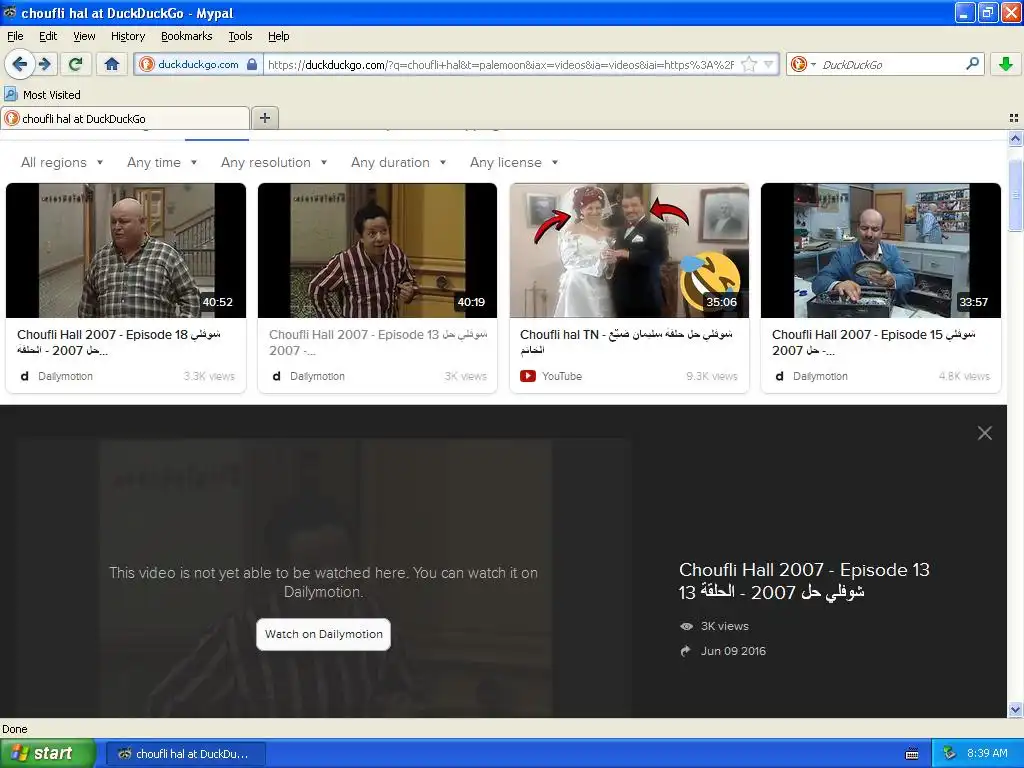
Task: Open the home page icon
Action: [112, 64]
